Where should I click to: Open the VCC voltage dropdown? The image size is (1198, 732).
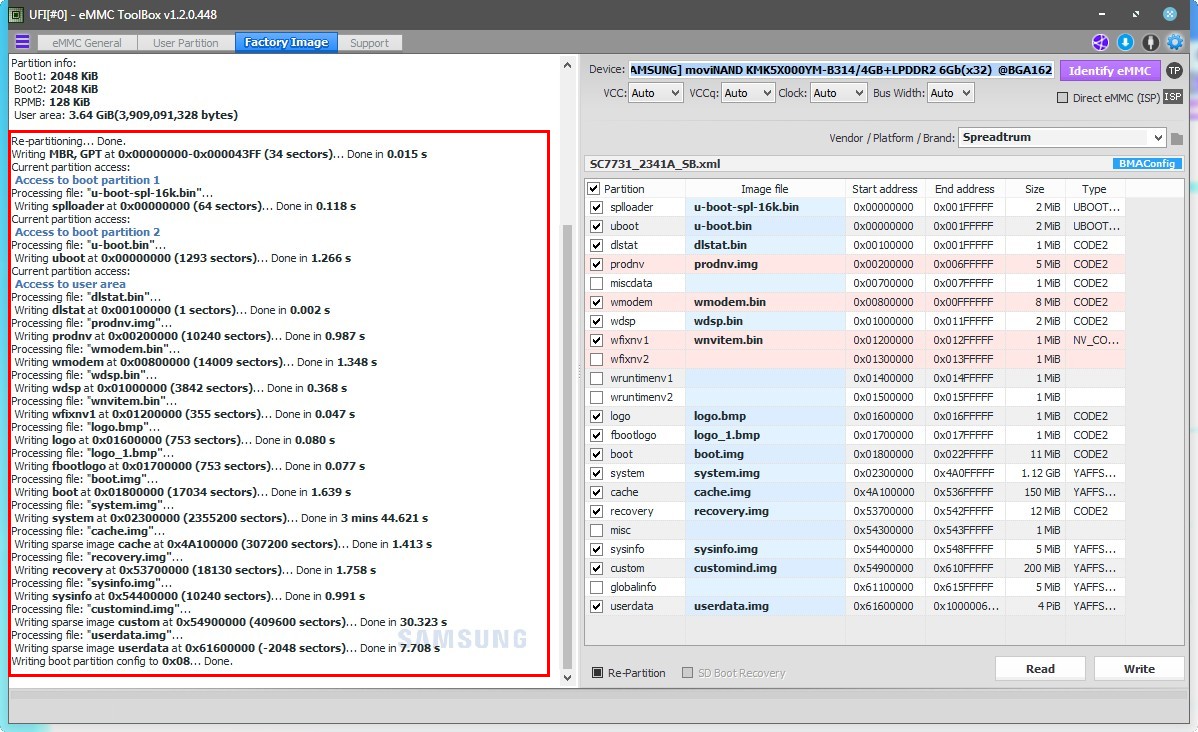655,93
